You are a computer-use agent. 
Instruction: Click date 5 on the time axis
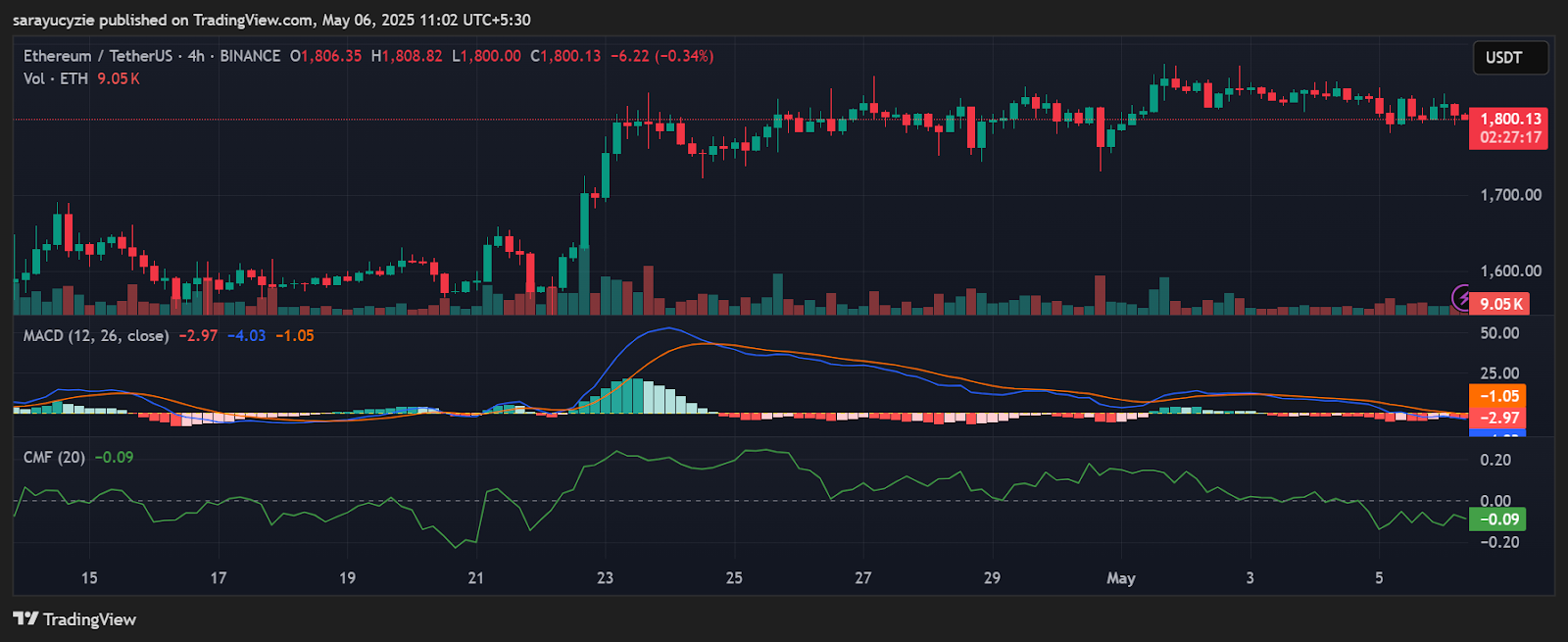1379,578
